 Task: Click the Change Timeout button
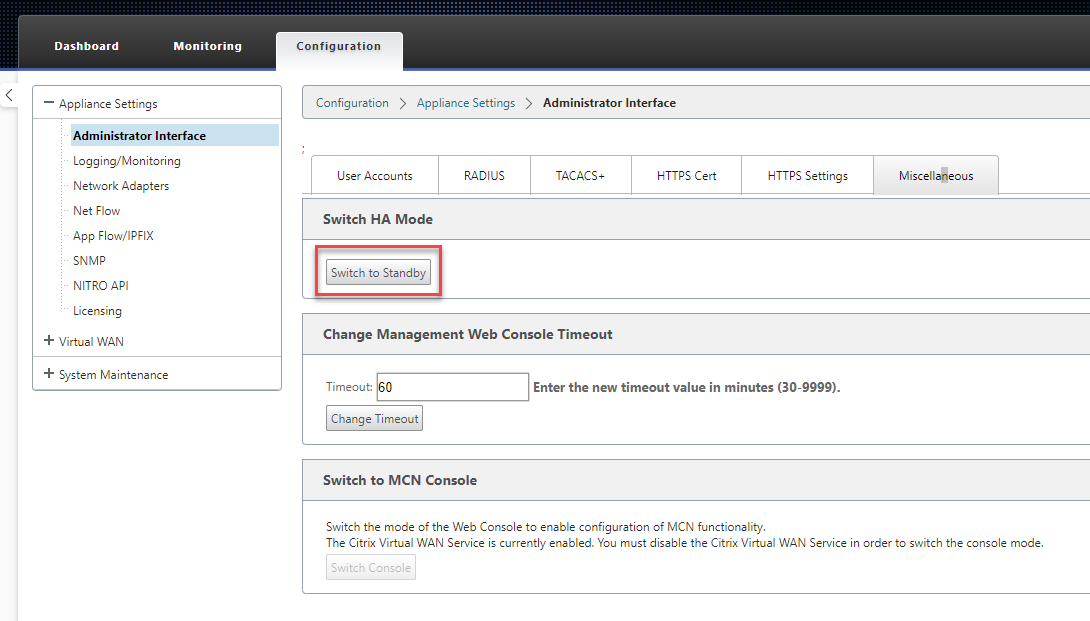[375, 419]
